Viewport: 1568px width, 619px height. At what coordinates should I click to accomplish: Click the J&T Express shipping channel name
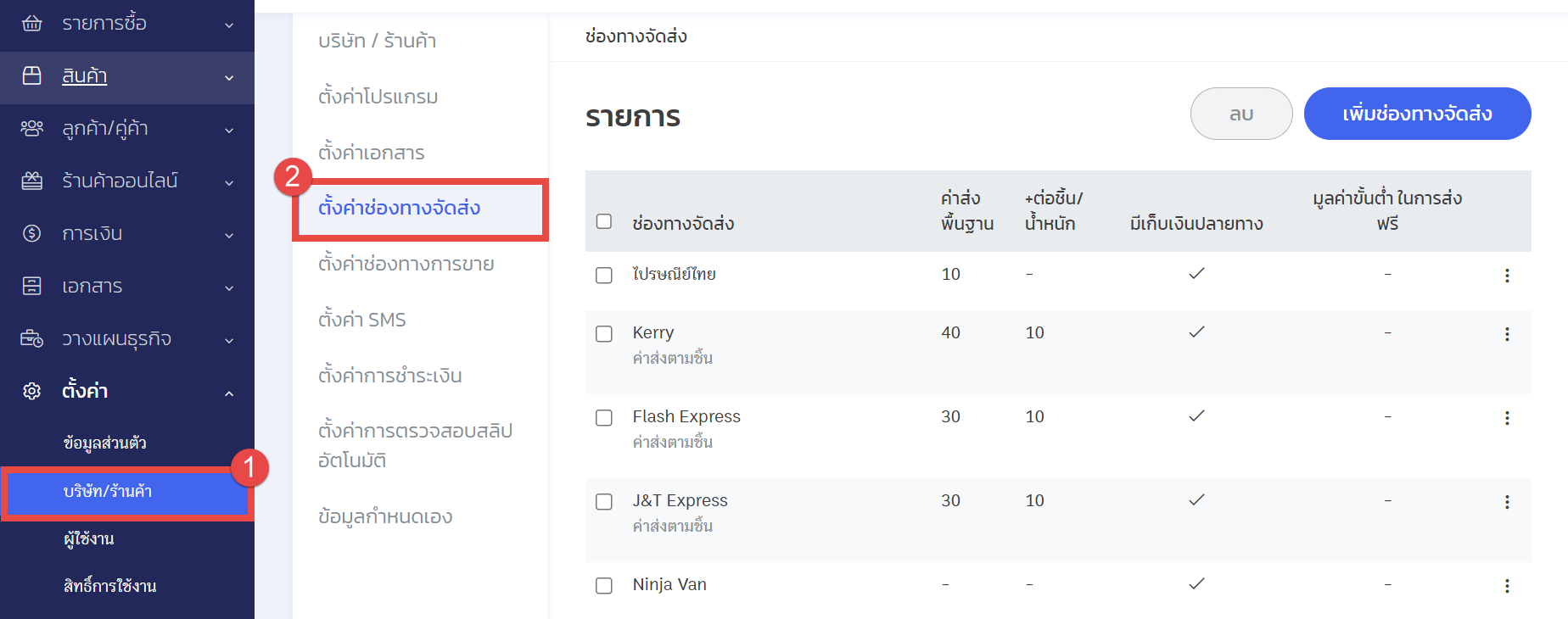pyautogui.click(x=680, y=500)
